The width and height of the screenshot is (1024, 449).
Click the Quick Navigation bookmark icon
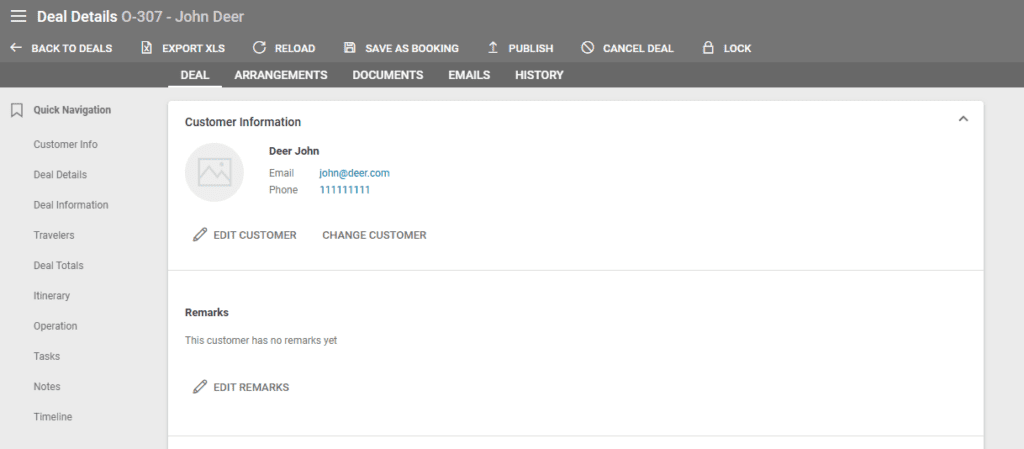(16, 110)
